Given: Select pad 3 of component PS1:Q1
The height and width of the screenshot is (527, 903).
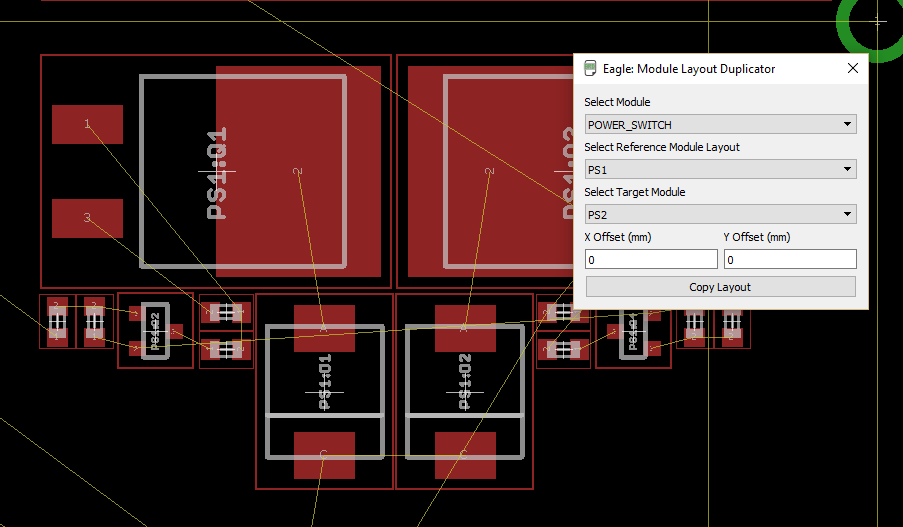Looking at the screenshot, I should point(88,218).
